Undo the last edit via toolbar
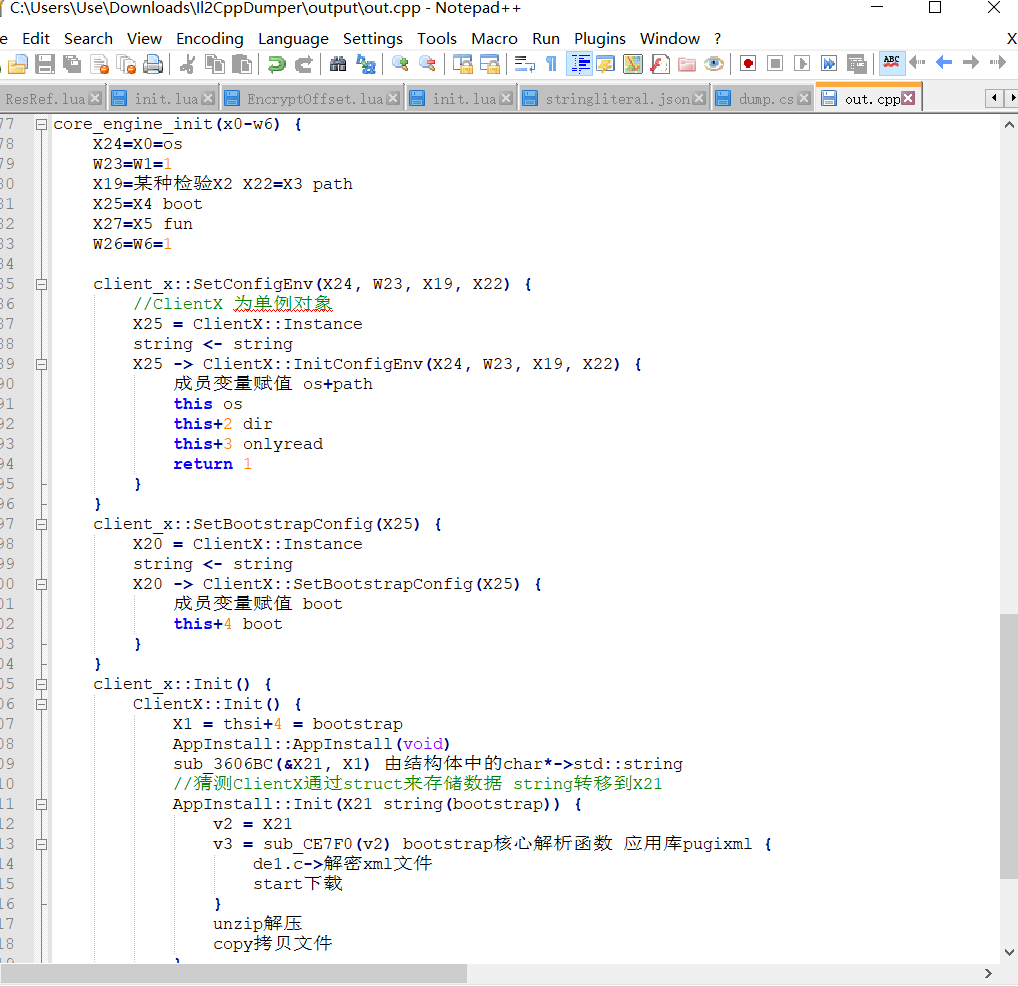This screenshot has height=986, width=1018. 276,64
